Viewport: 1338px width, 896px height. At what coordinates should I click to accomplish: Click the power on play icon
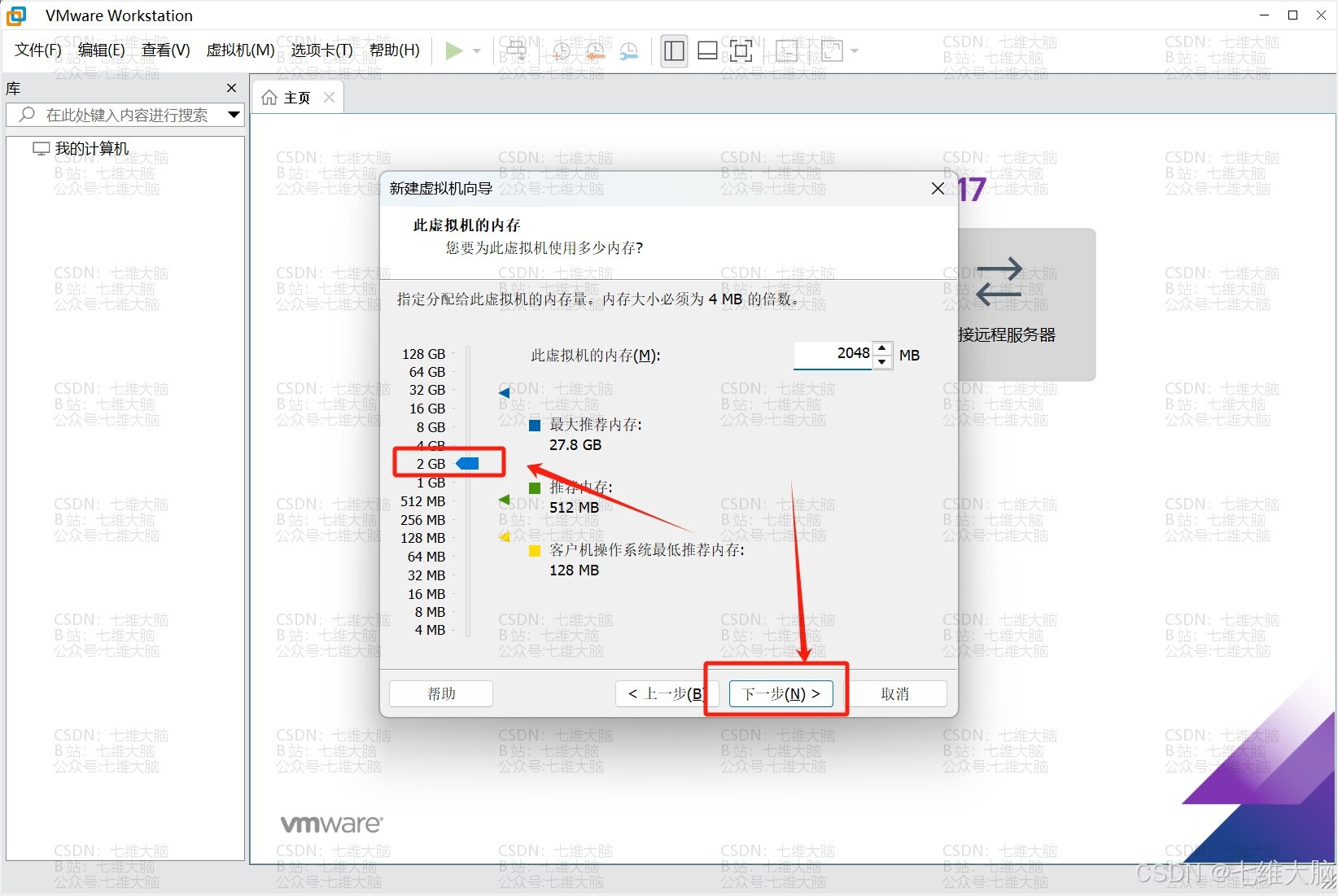click(x=453, y=51)
